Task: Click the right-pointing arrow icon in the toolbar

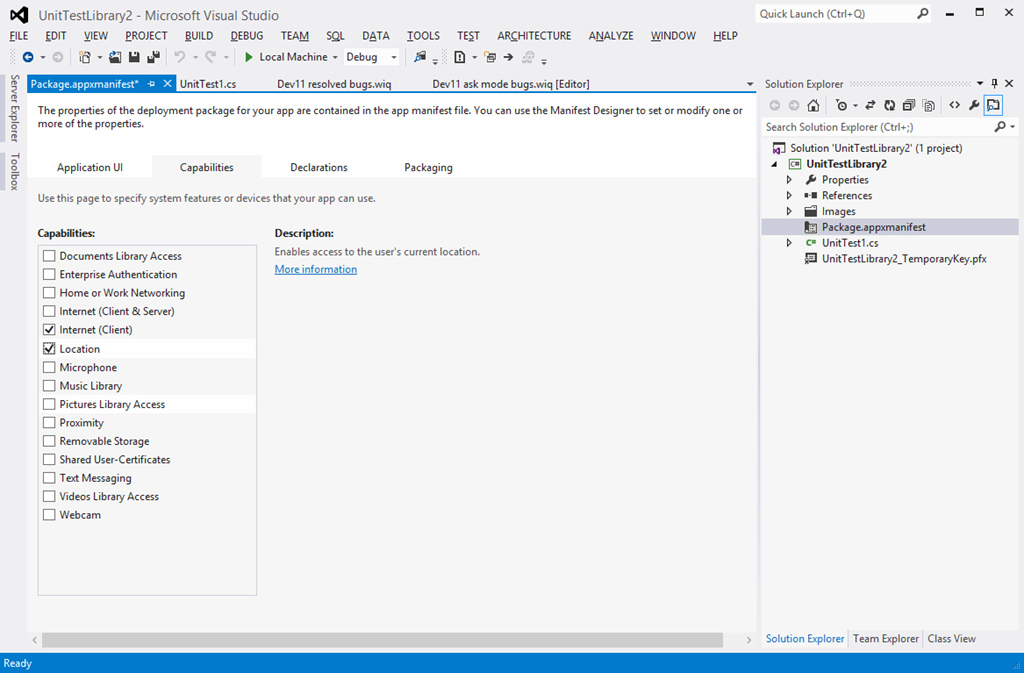Action: pyautogui.click(x=508, y=57)
